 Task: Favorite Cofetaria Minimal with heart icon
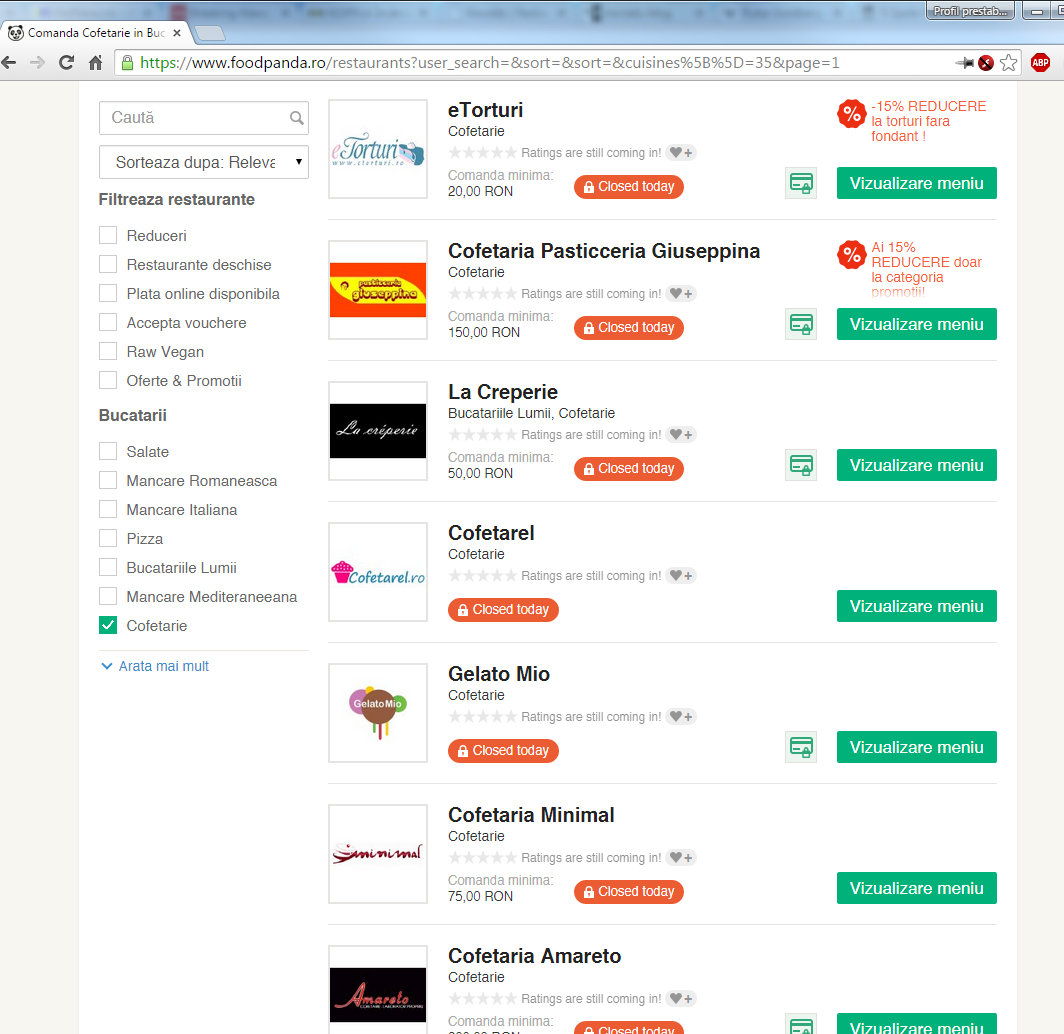(681, 858)
